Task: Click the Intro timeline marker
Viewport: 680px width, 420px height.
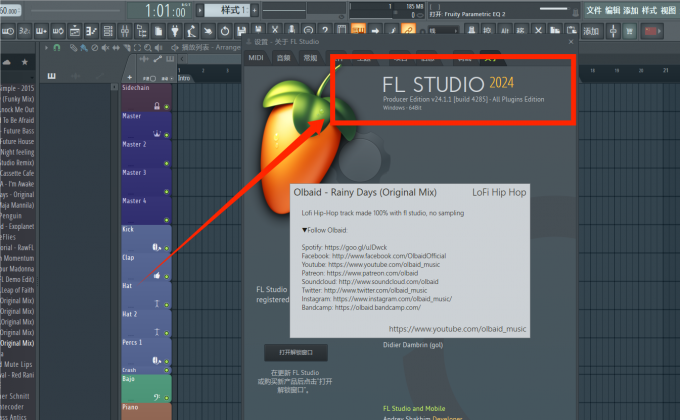Action: pos(184,78)
